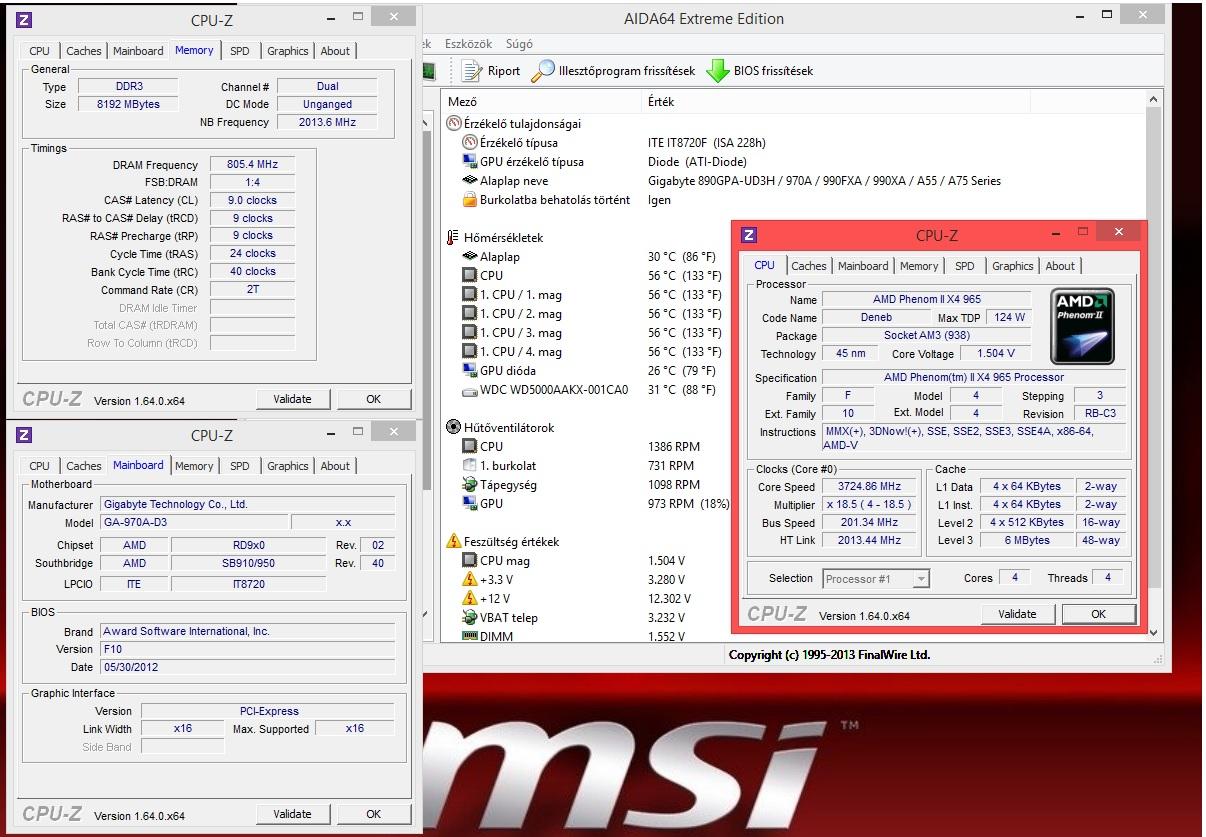Click Validate in Memory CPU-Z window
Screen dimensions: 1206x837
click(x=292, y=399)
